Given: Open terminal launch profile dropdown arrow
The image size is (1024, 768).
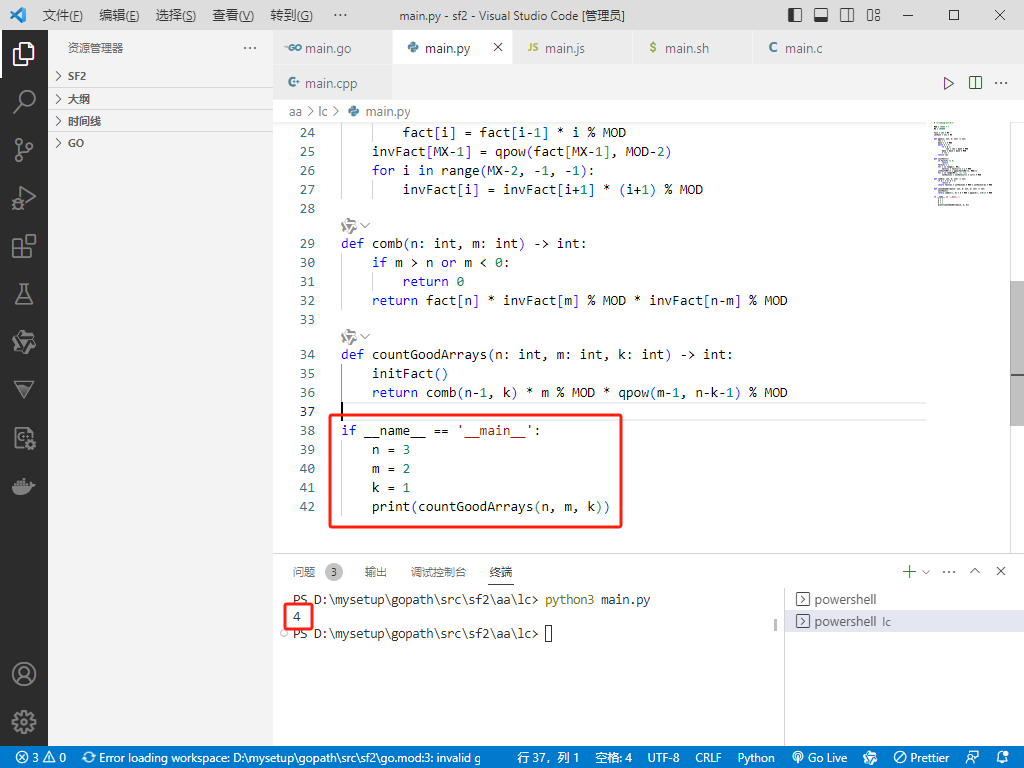Looking at the screenshot, I should (x=925, y=572).
